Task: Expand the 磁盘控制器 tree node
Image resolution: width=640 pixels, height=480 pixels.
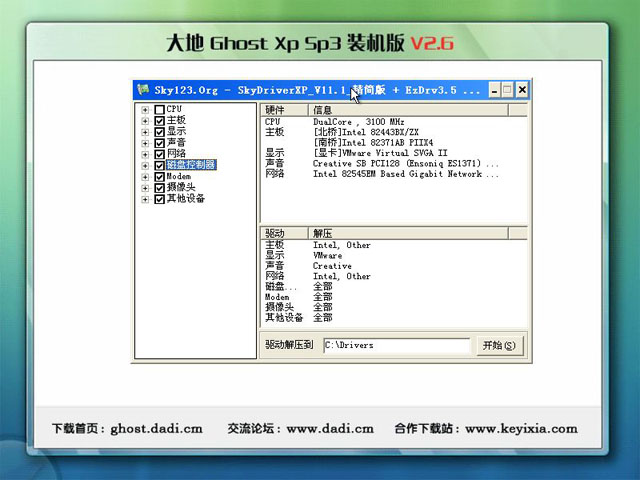Action: click(x=145, y=166)
